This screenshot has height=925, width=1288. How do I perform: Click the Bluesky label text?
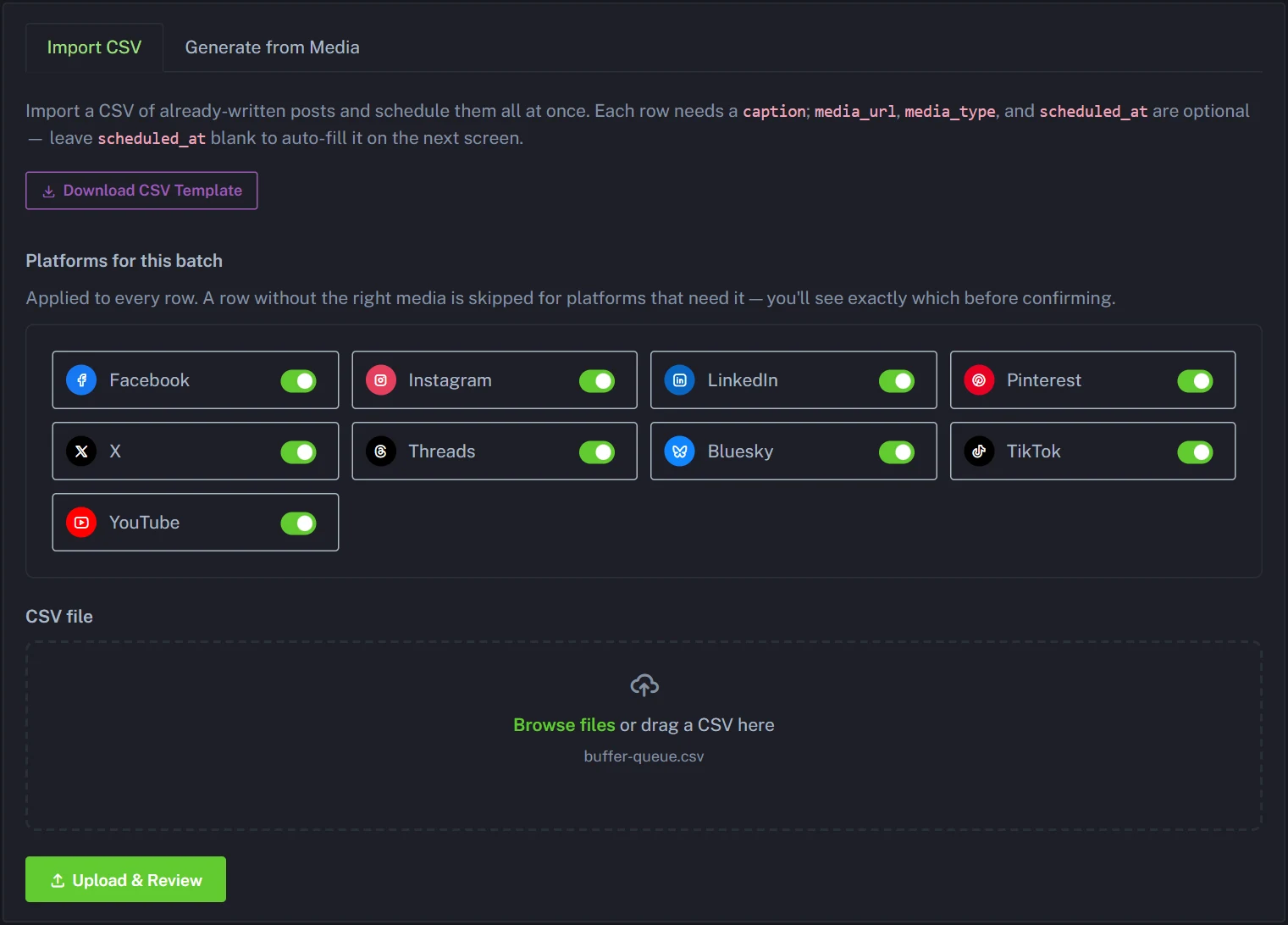[x=740, y=451]
